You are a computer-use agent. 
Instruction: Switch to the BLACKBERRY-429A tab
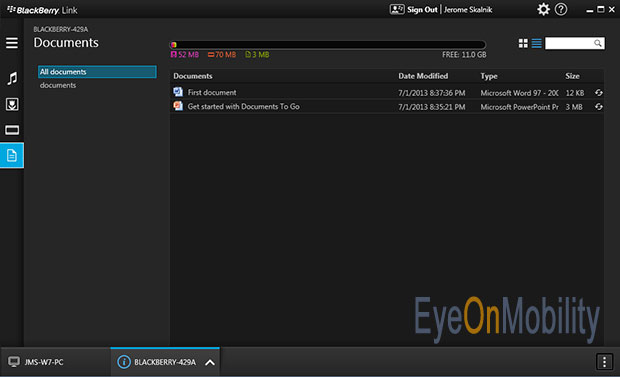point(165,362)
